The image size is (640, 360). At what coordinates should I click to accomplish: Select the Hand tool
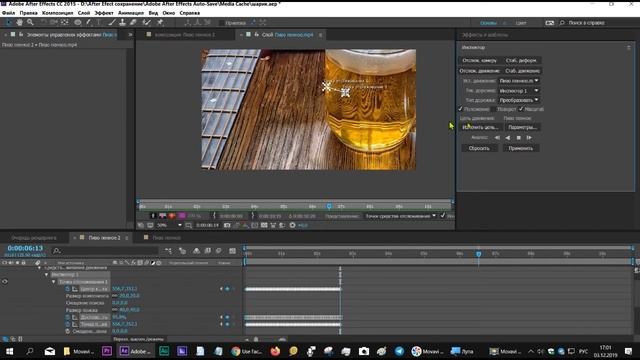[19, 22]
